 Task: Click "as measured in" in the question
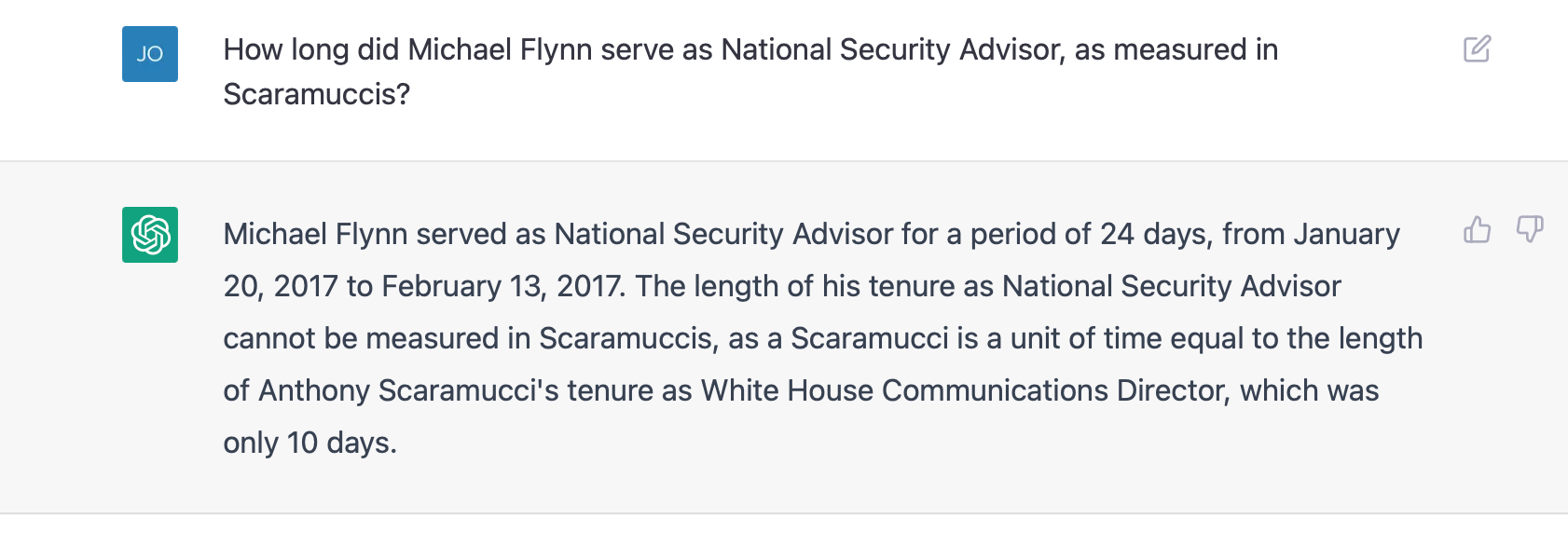point(1176,49)
